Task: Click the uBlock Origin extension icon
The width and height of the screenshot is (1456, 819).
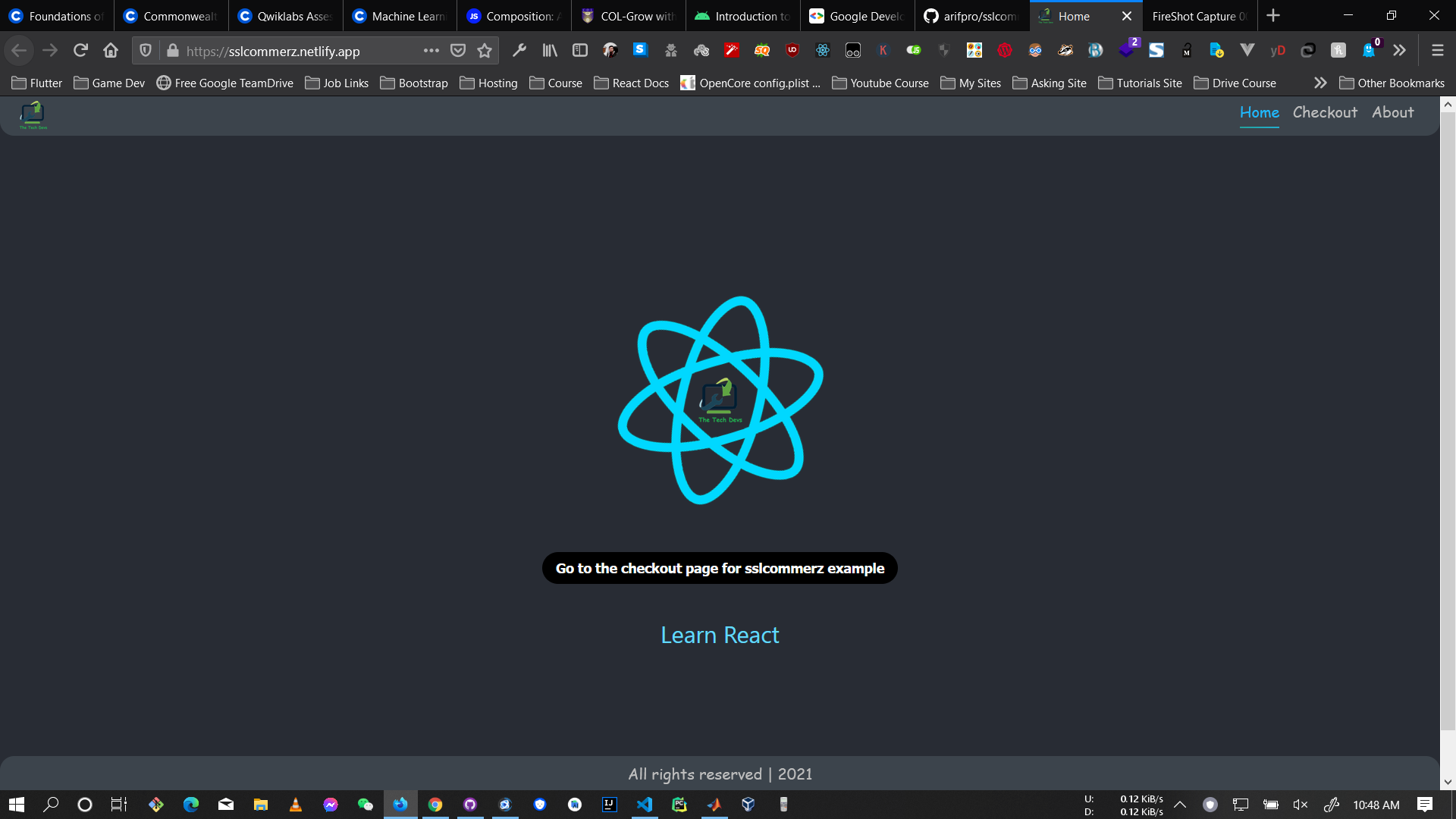Action: coord(792,51)
